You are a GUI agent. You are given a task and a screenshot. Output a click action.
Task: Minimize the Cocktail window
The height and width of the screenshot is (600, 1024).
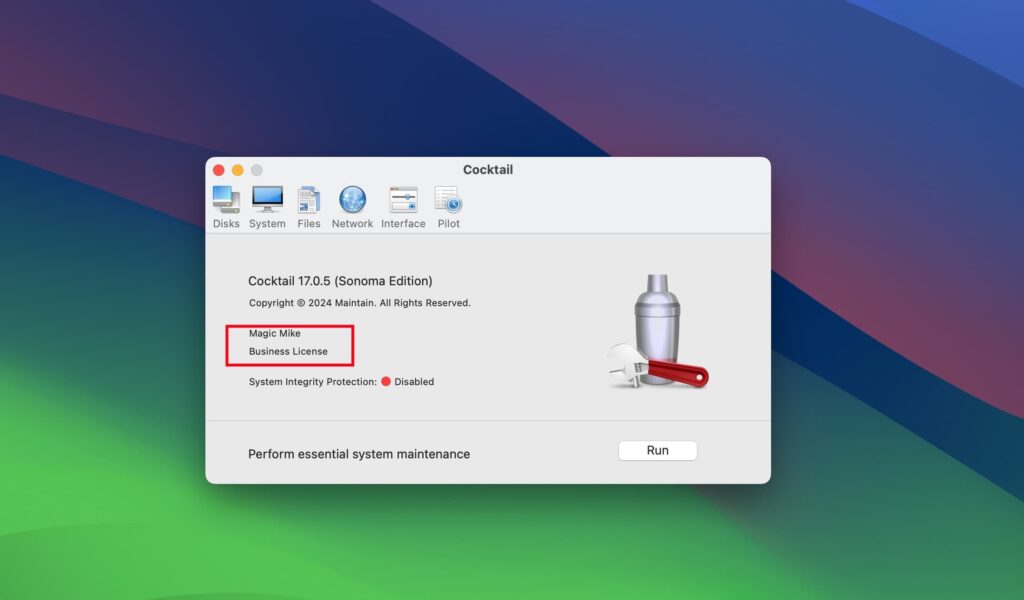[x=238, y=170]
